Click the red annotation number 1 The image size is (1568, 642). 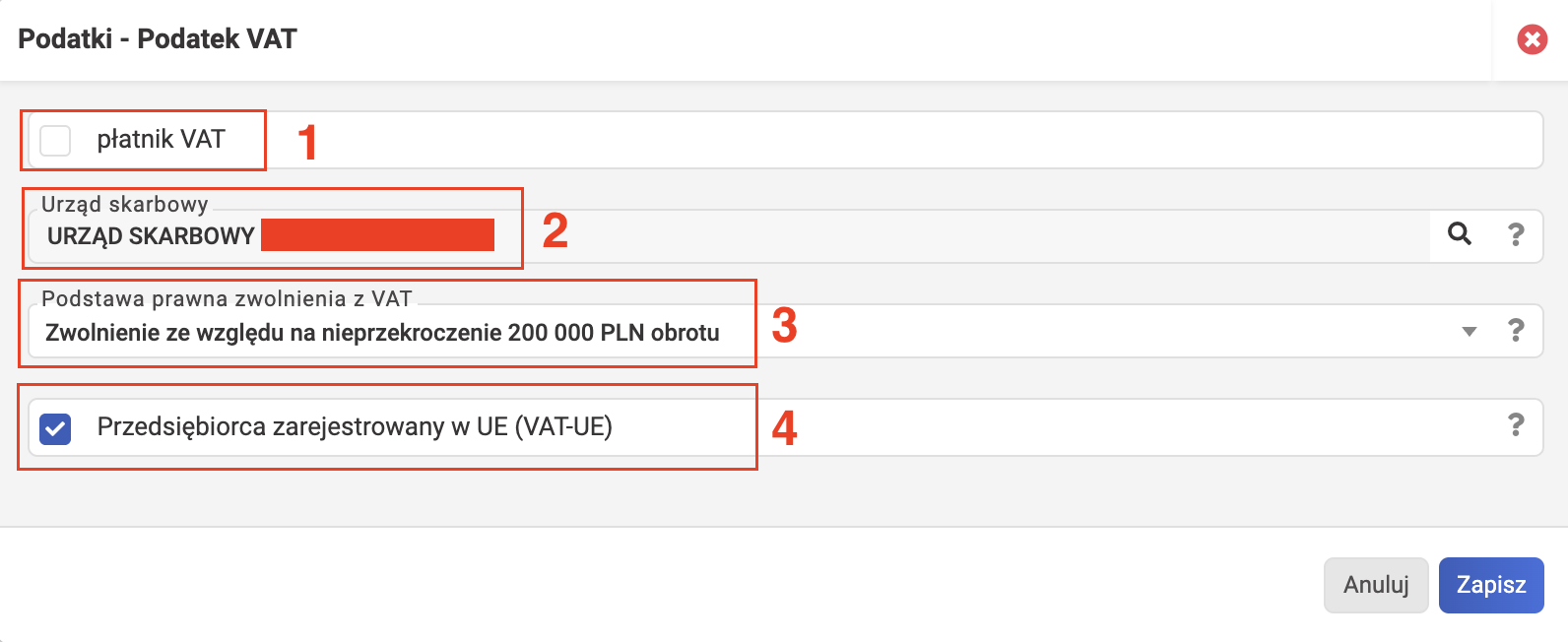(x=307, y=142)
